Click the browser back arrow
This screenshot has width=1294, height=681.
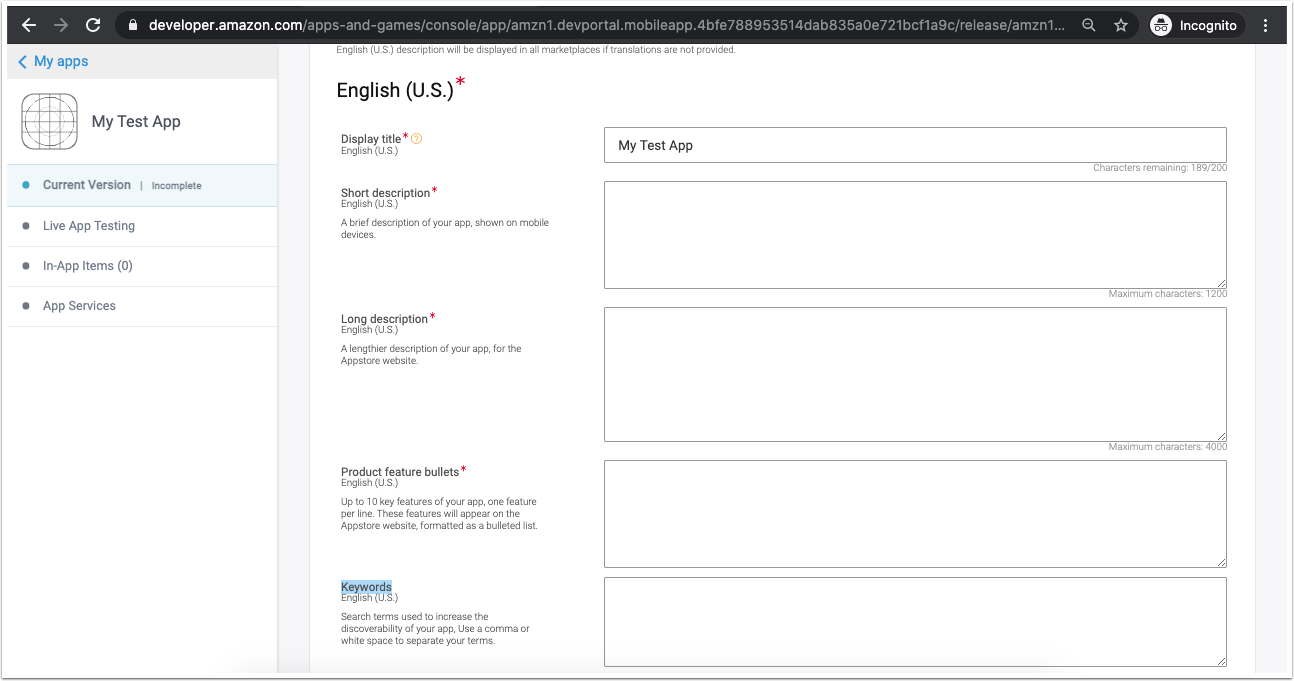28,25
